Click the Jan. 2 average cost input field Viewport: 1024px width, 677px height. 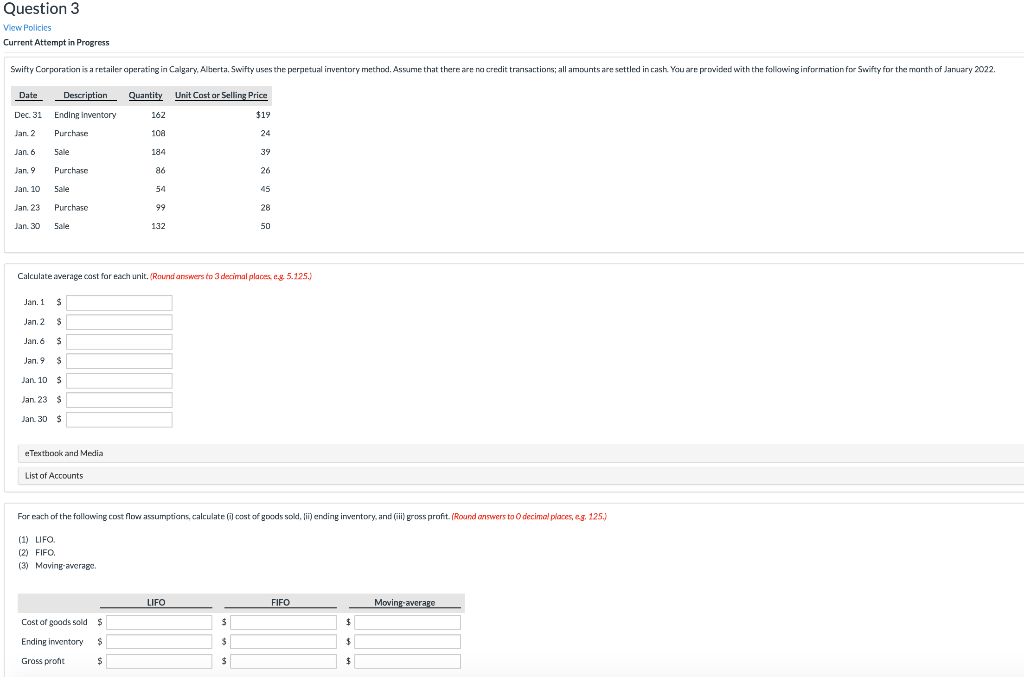[119, 322]
